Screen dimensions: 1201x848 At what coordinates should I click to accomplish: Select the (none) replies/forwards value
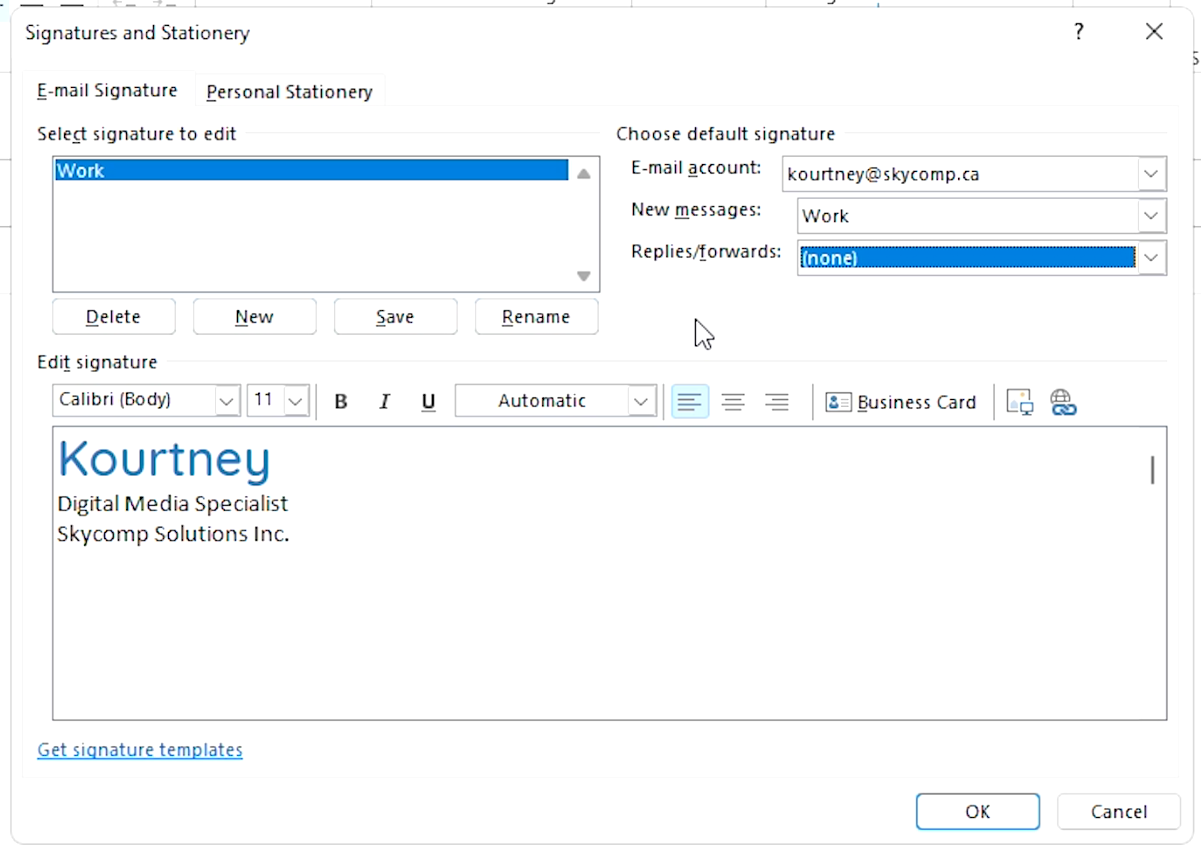tap(967, 258)
